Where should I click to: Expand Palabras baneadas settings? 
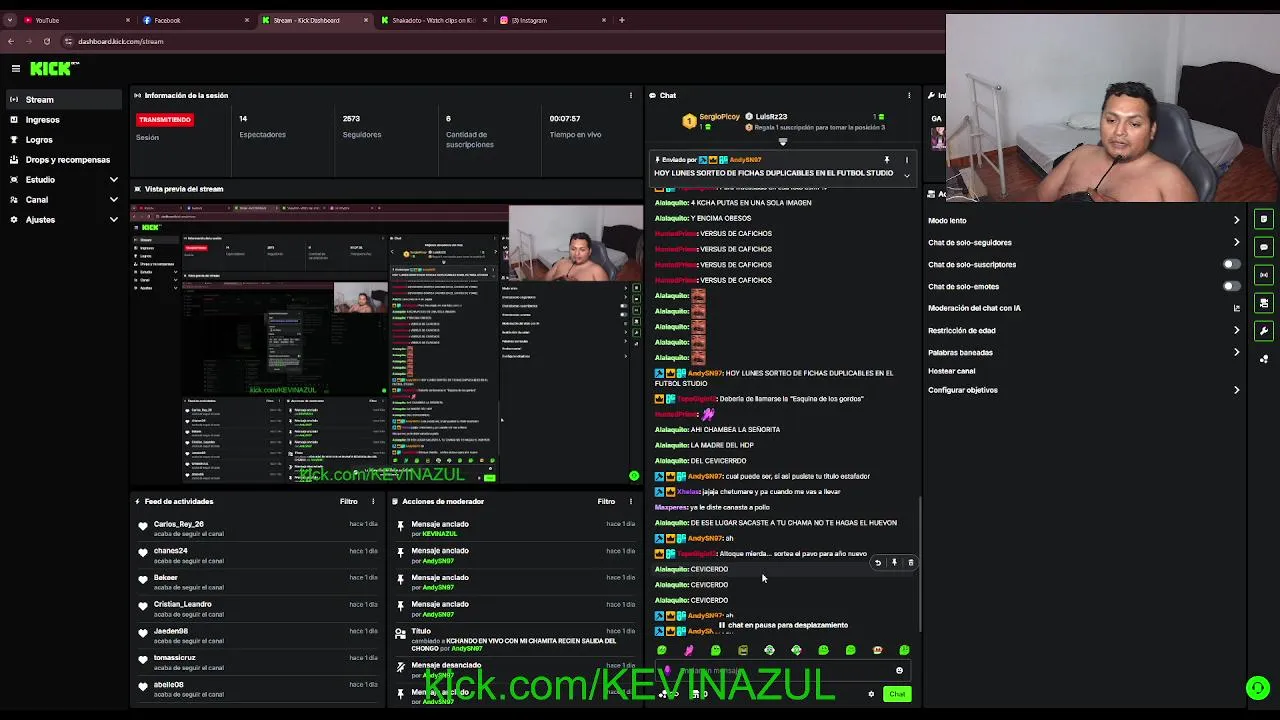point(1236,352)
